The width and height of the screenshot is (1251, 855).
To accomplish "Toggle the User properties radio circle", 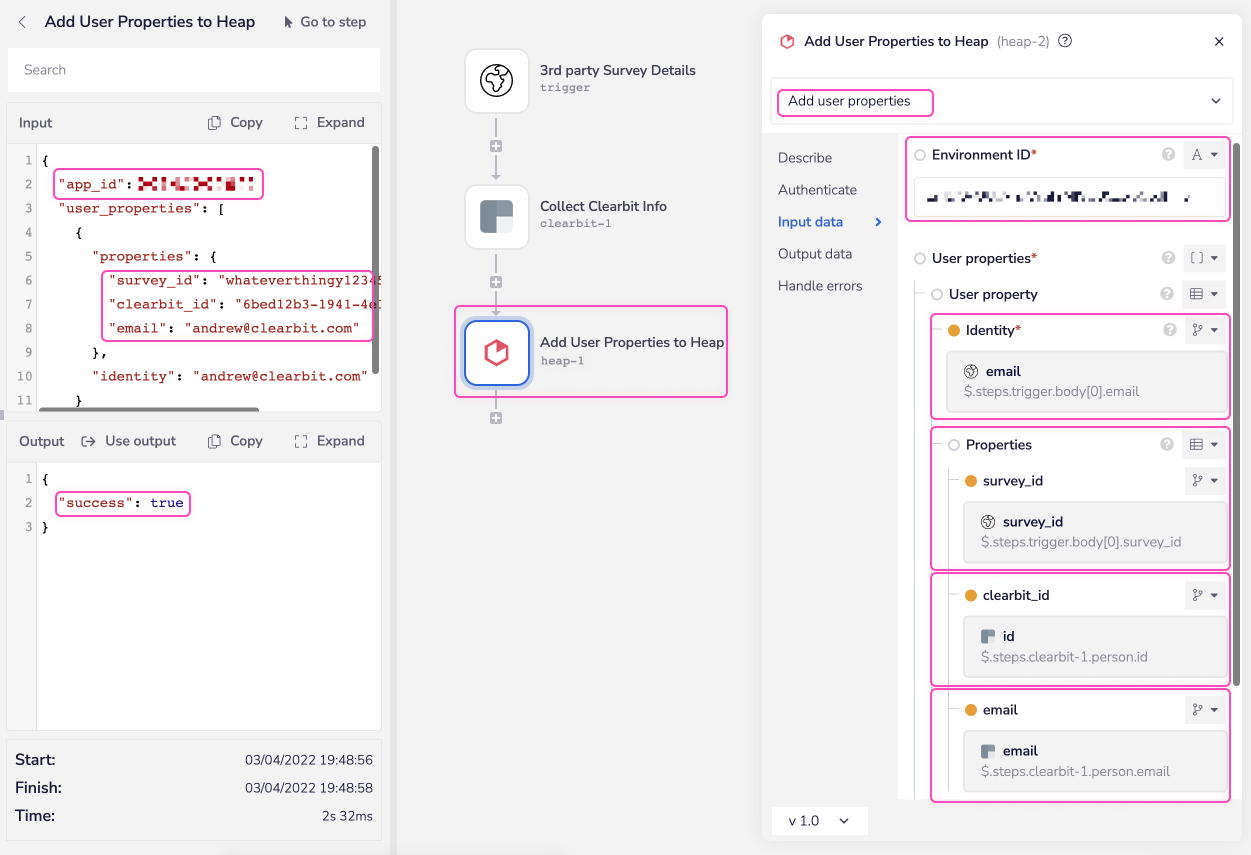I will click(x=920, y=259).
